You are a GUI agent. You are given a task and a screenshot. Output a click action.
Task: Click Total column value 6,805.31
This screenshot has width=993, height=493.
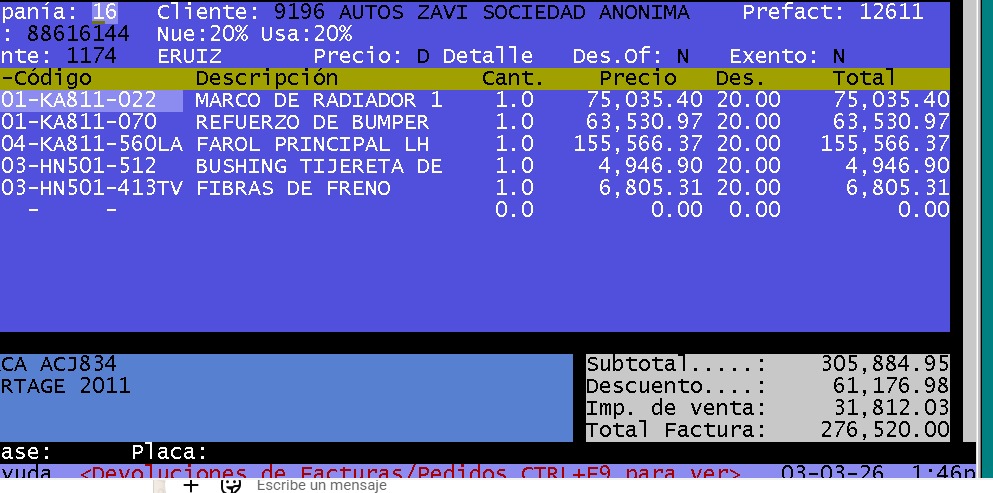pyautogui.click(x=897, y=188)
